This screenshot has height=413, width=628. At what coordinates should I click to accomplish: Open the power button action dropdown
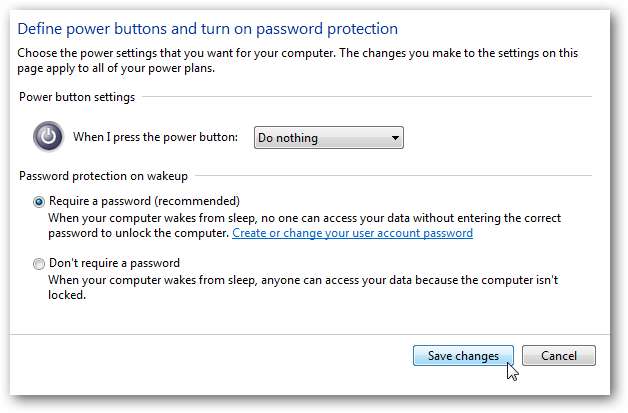[327, 137]
